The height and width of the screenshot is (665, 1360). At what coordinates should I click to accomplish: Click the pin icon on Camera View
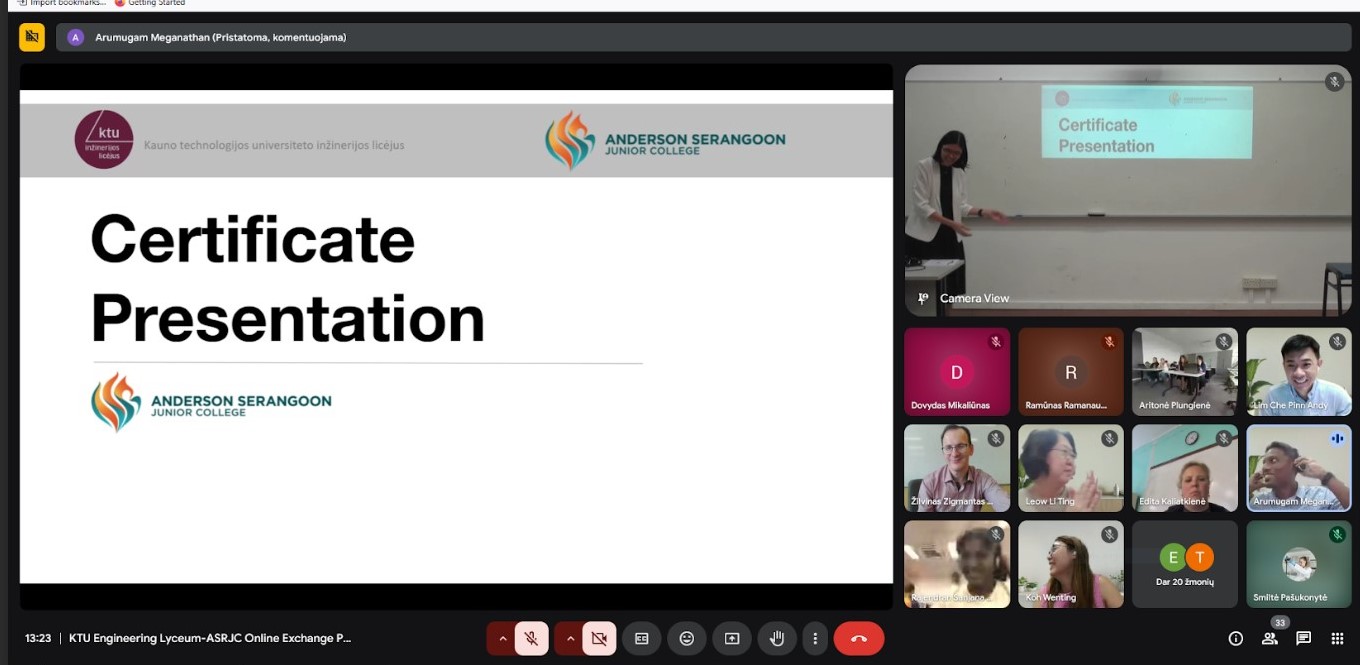click(x=923, y=298)
